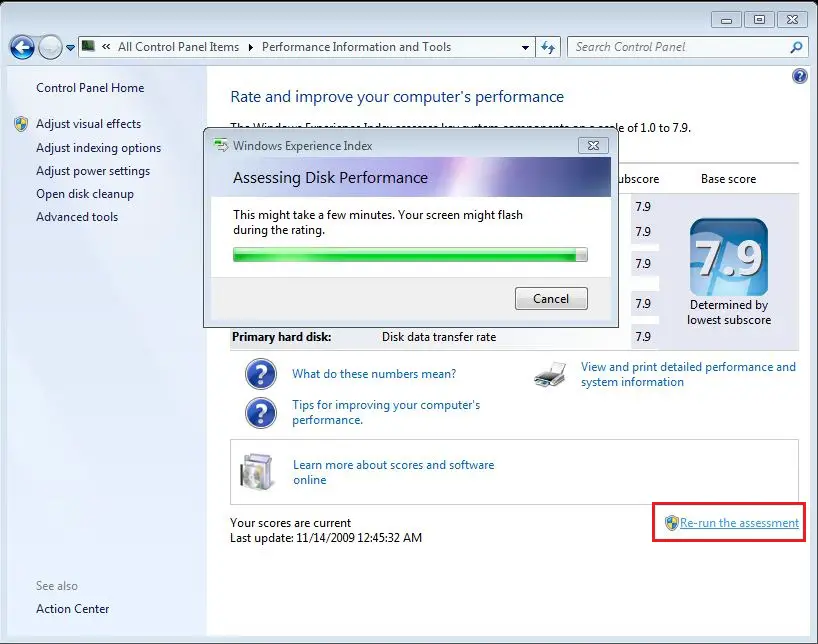This screenshot has width=818, height=644.
Task: Open View and print detailed performance information
Action: 688,374
